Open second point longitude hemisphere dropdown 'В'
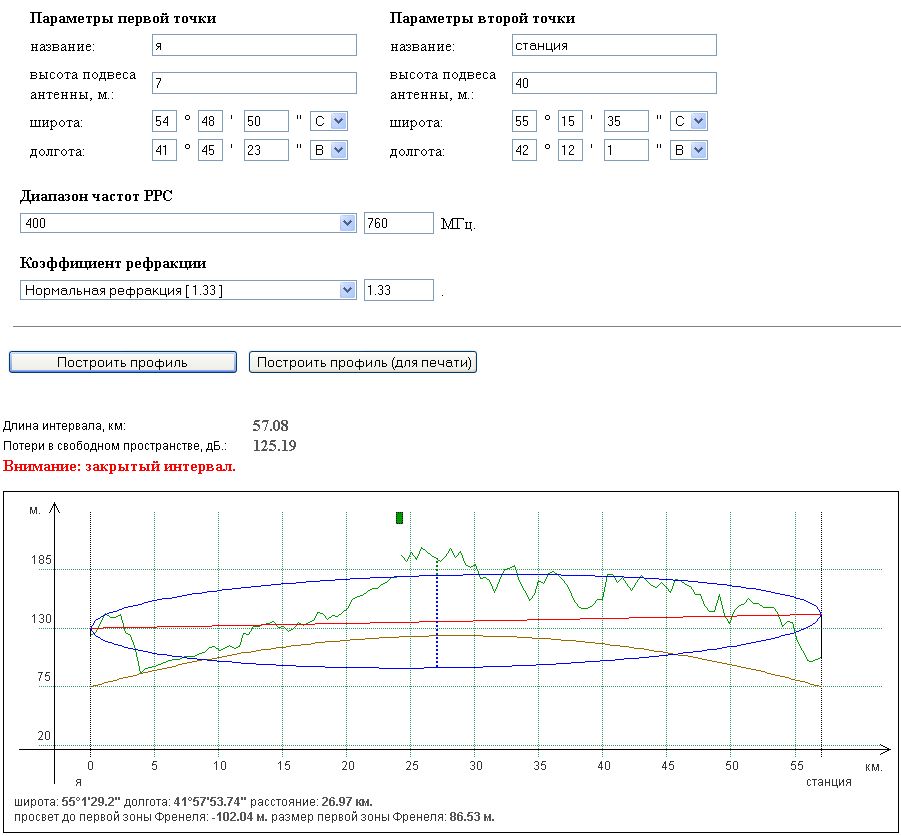This screenshot has width=901, height=836. click(688, 150)
